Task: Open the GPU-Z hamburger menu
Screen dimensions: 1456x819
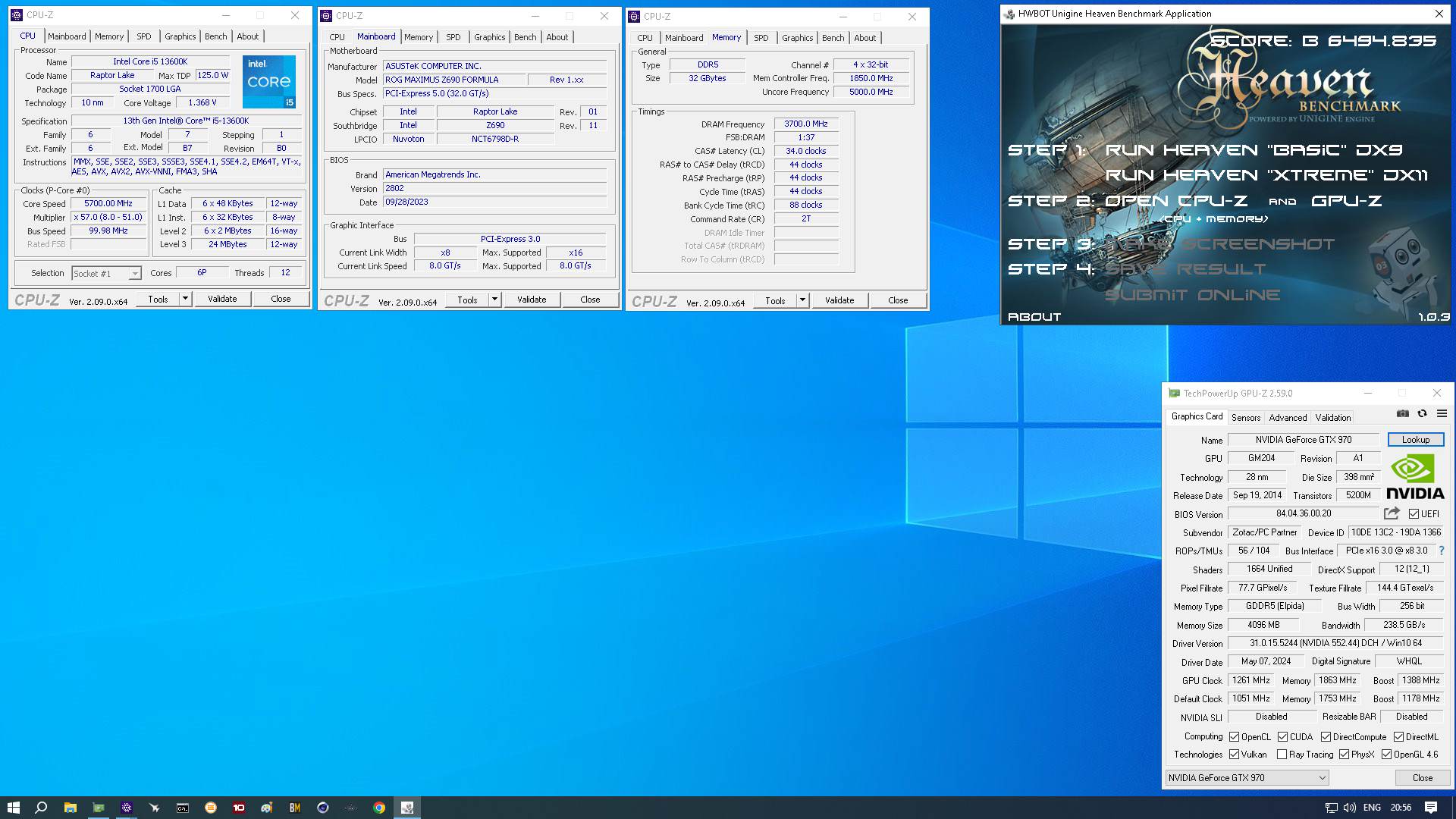Action: pyautogui.click(x=1442, y=413)
